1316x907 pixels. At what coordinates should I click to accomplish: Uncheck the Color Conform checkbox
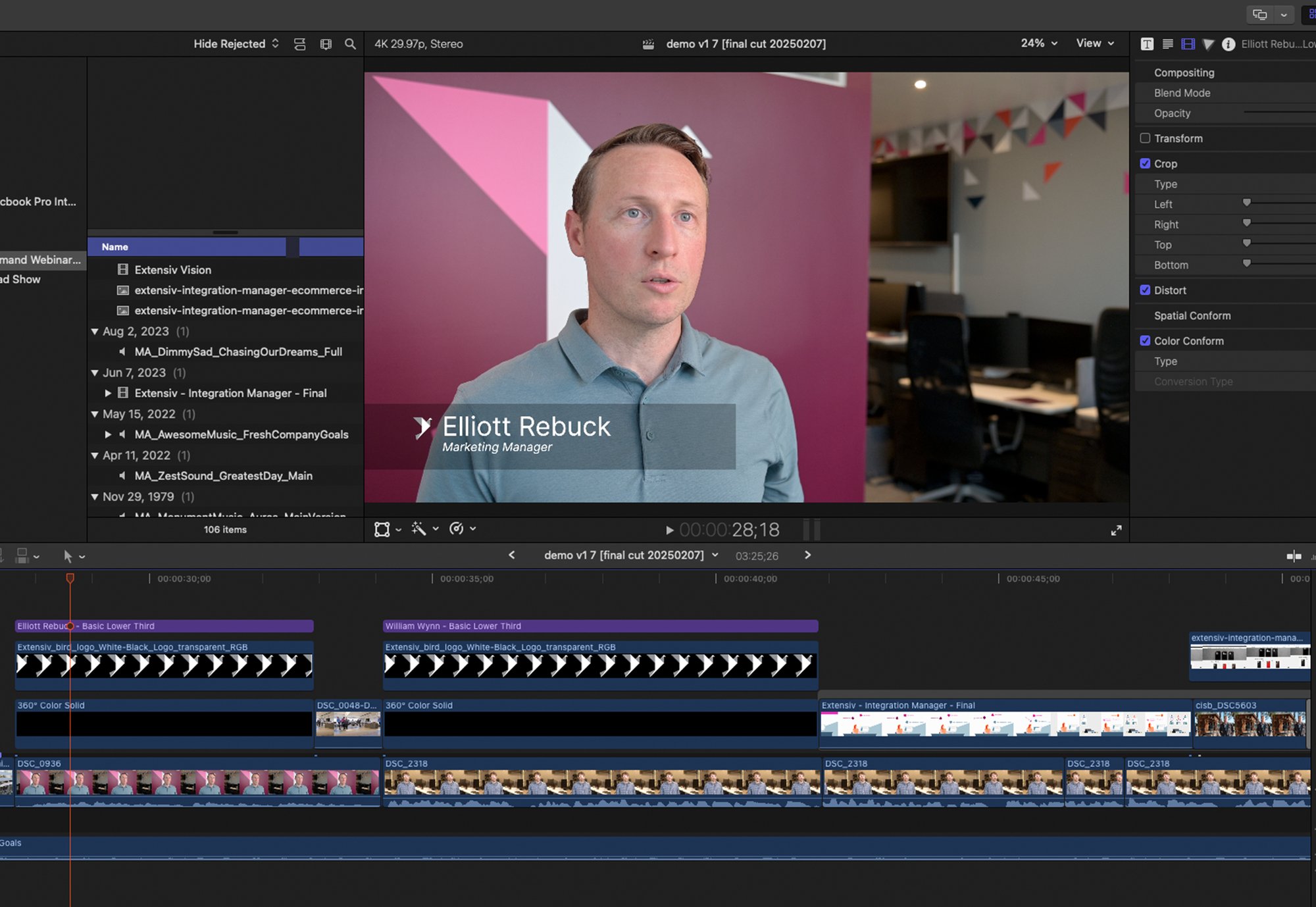click(x=1145, y=341)
